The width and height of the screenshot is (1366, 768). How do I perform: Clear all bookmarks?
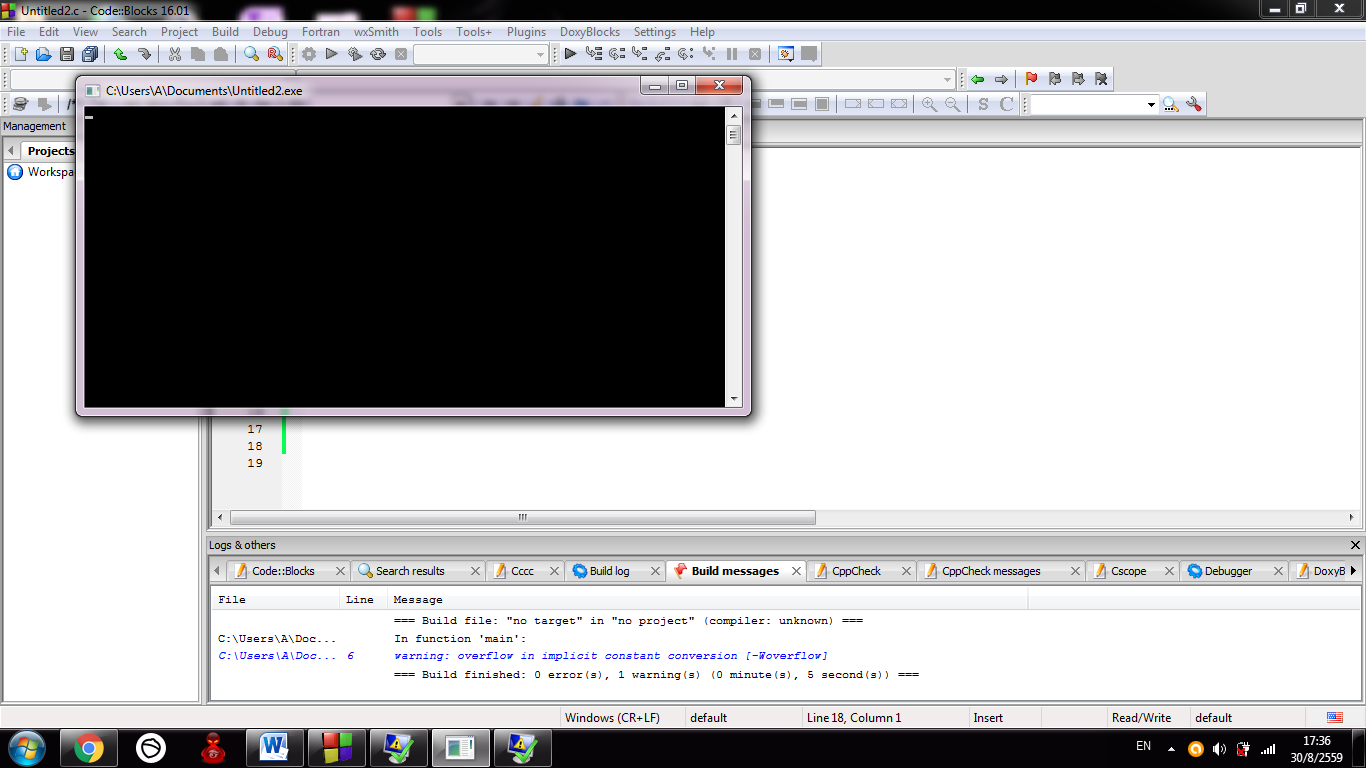click(1101, 79)
